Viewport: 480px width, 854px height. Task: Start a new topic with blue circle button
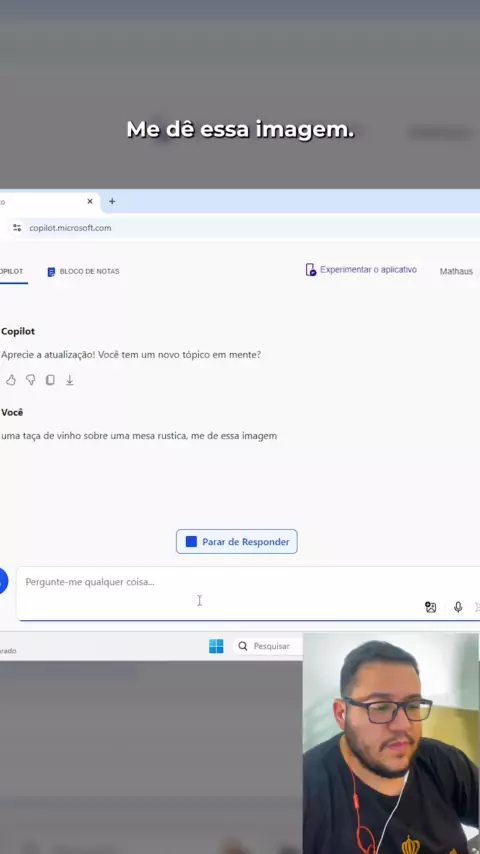coord(2,582)
